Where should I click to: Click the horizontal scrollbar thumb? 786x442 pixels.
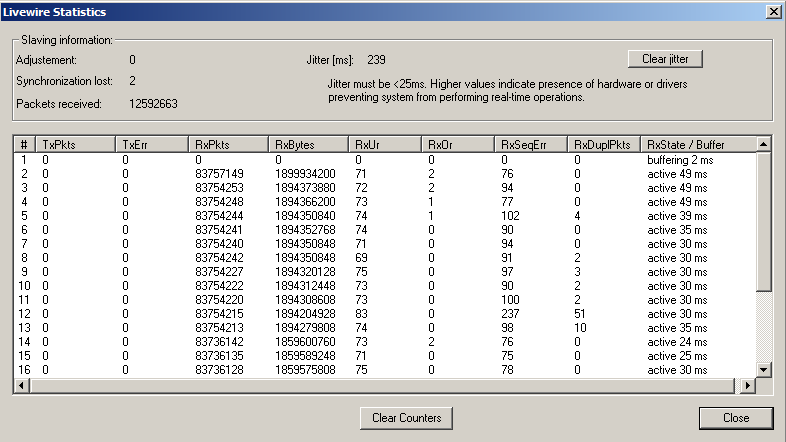coord(382,385)
